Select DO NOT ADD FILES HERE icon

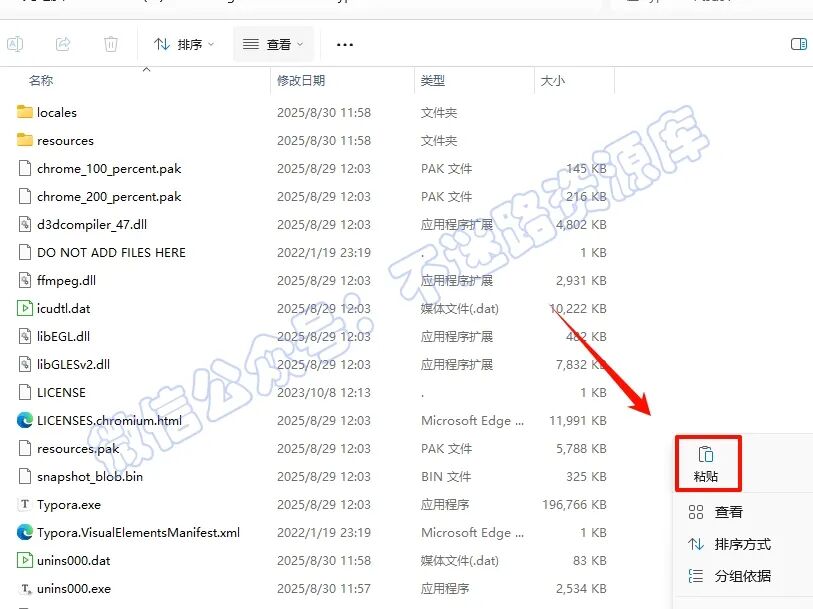(x=24, y=252)
